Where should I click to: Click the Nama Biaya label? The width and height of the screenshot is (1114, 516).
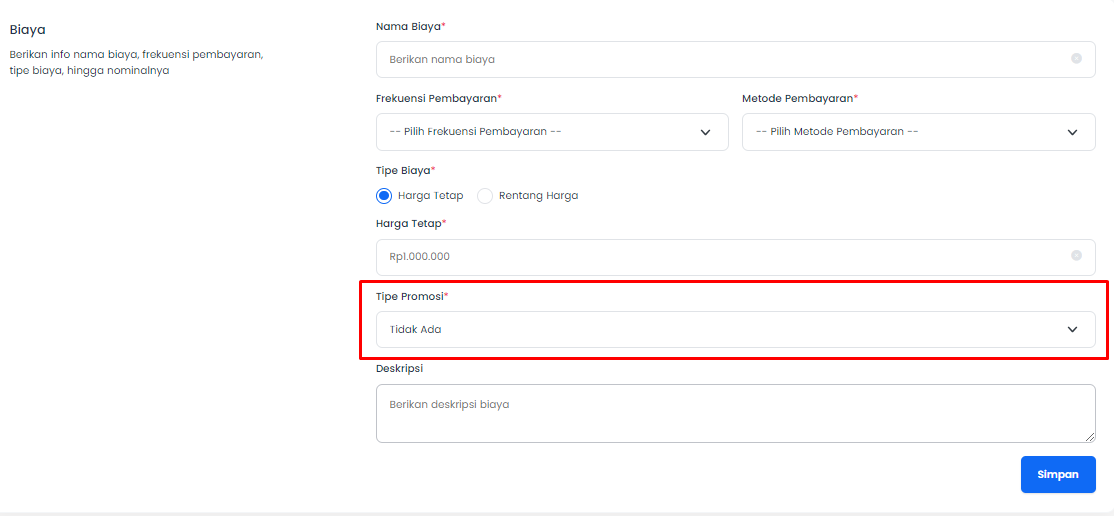[x=411, y=26]
